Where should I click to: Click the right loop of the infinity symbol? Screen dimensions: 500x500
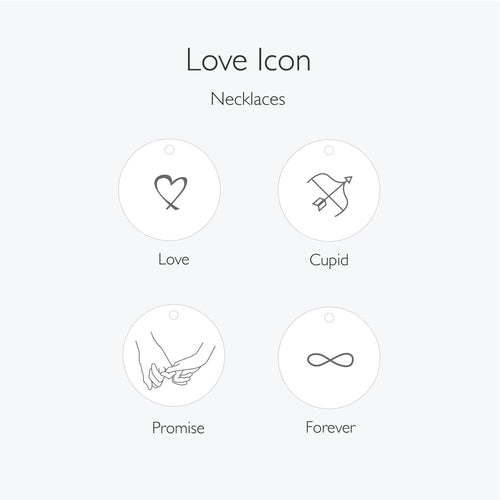(x=342, y=360)
